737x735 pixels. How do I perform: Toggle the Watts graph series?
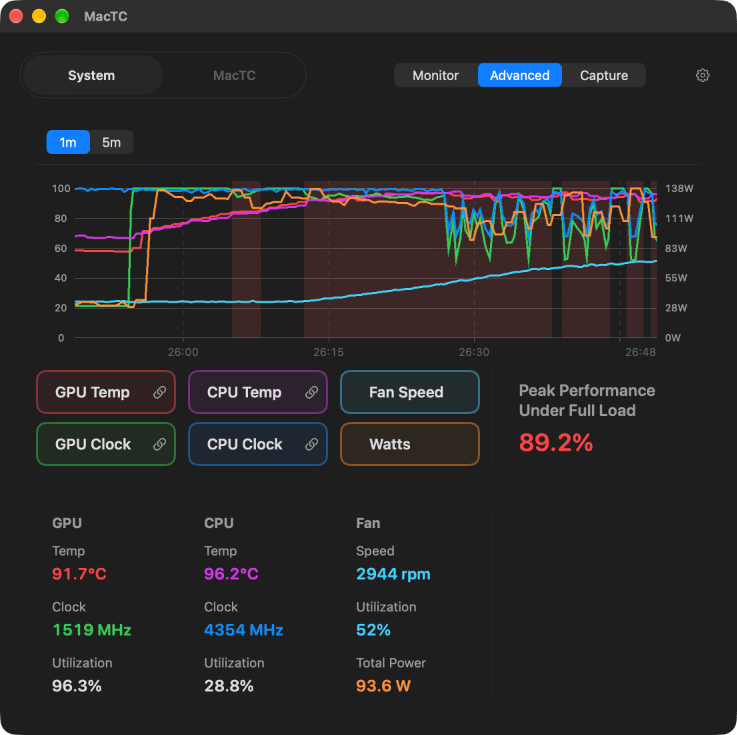[x=409, y=444]
